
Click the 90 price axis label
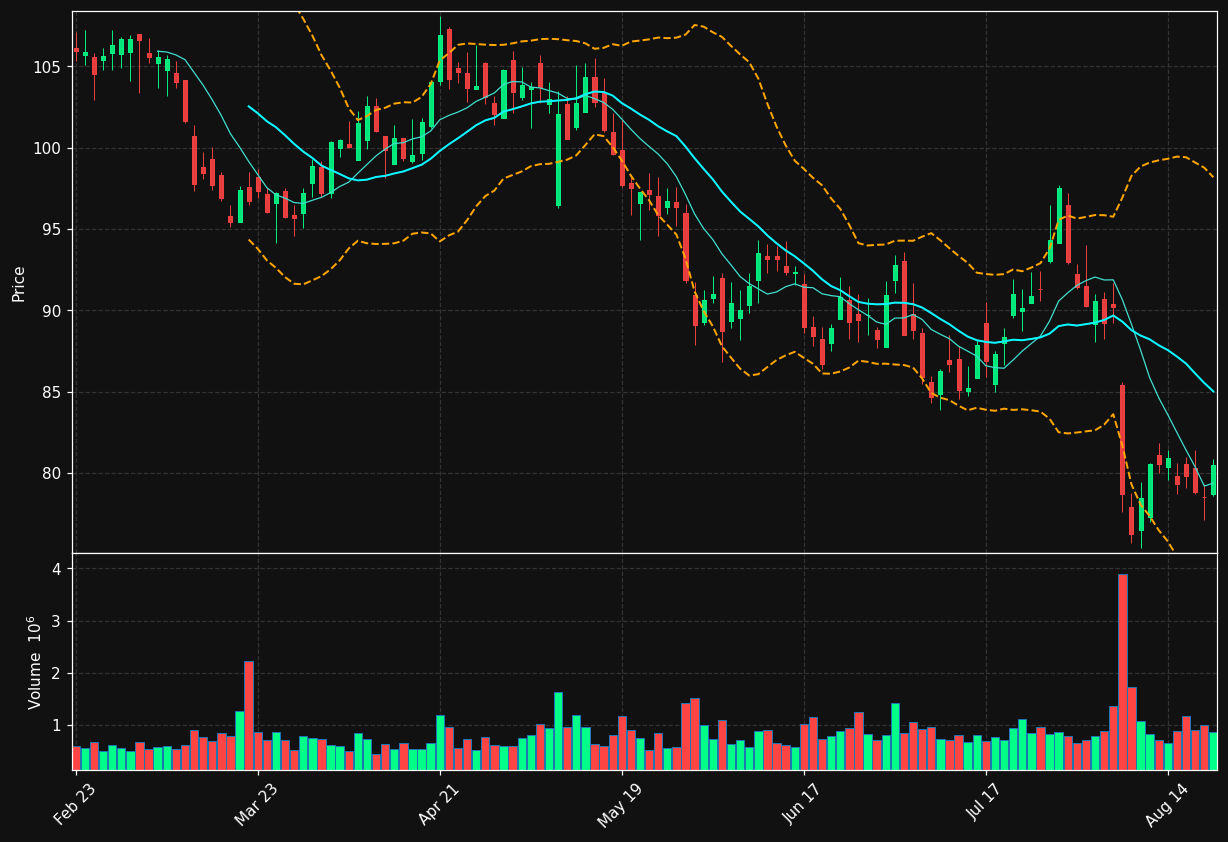click(x=53, y=311)
